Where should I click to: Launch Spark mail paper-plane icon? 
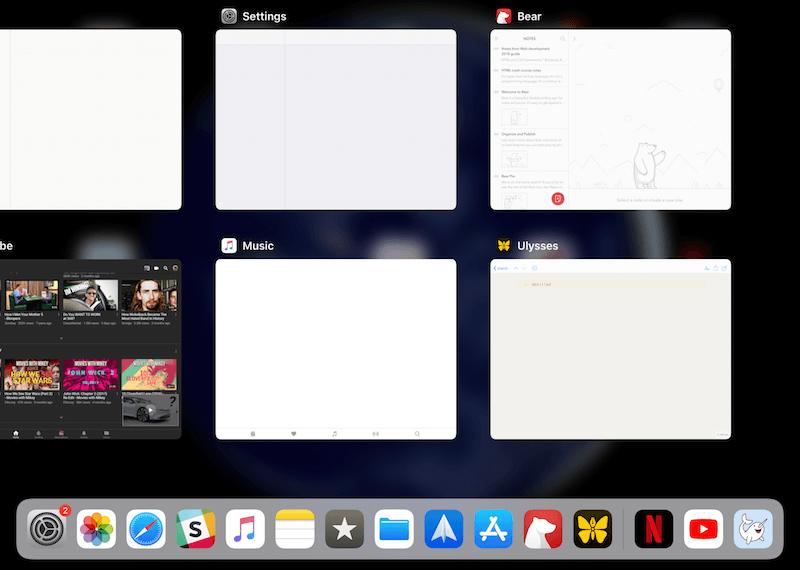(444, 529)
